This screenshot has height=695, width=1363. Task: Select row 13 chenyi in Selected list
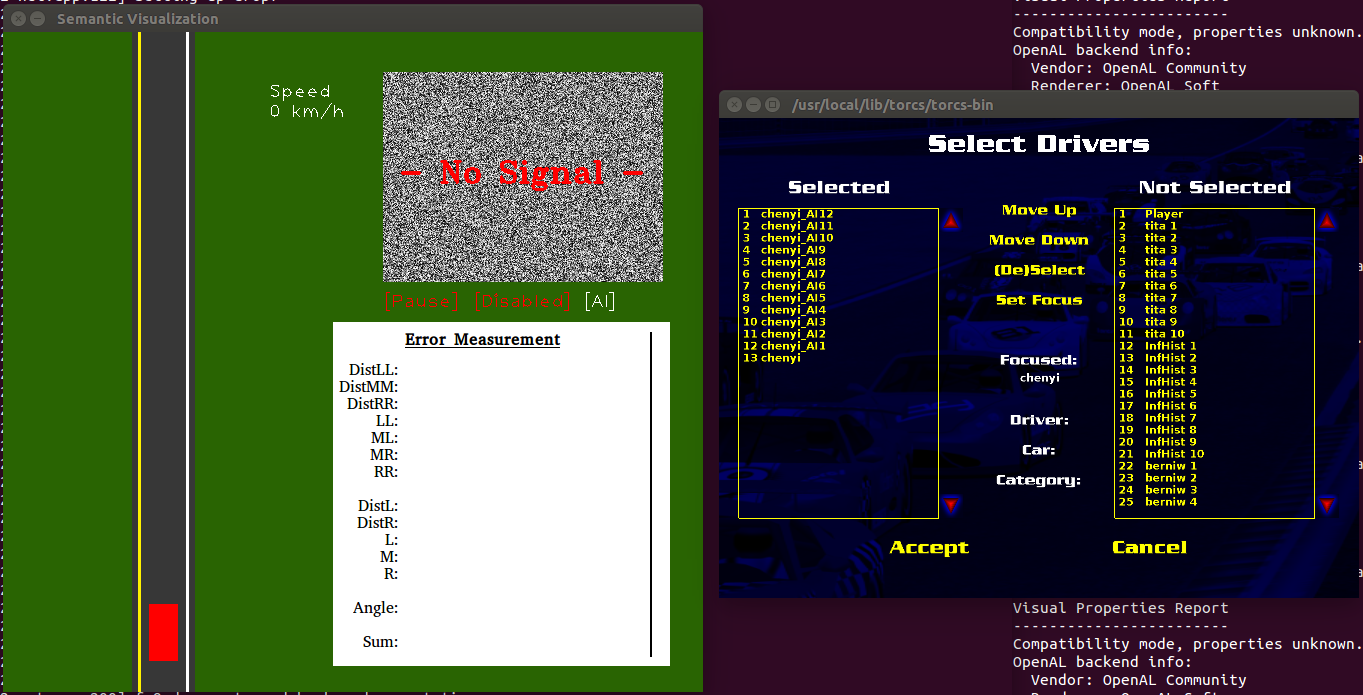[x=838, y=358]
